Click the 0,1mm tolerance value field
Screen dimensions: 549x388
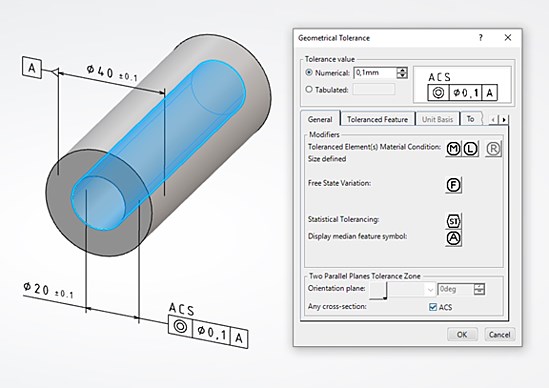(375, 73)
